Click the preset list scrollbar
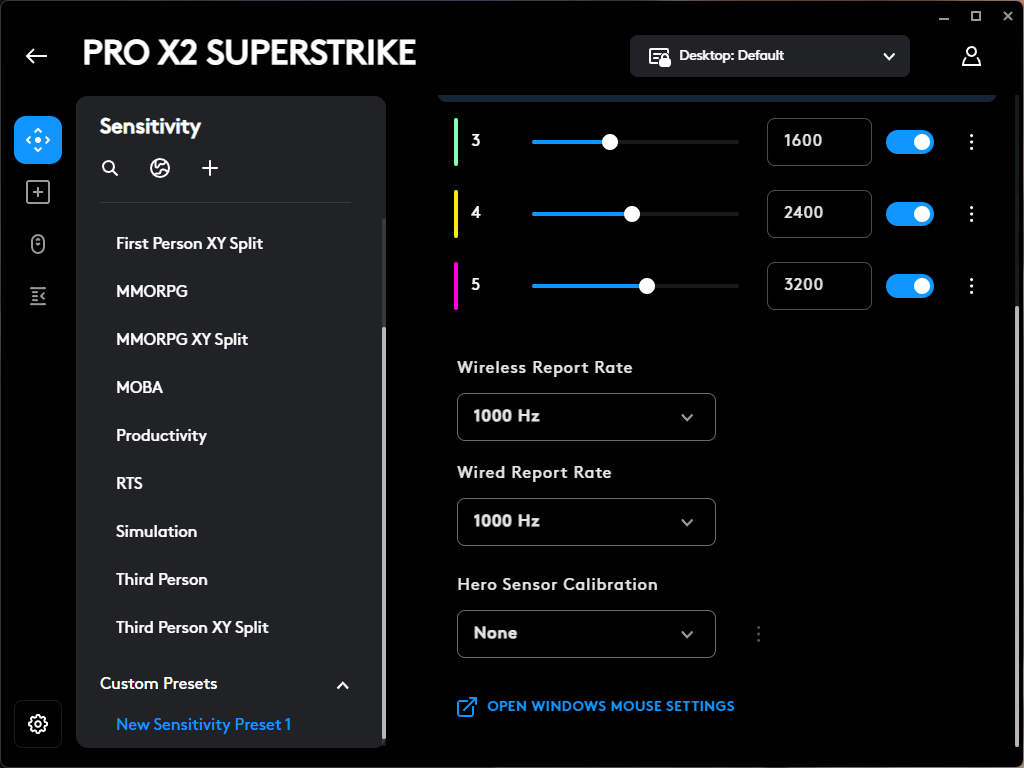This screenshot has height=768, width=1024. pos(383,532)
